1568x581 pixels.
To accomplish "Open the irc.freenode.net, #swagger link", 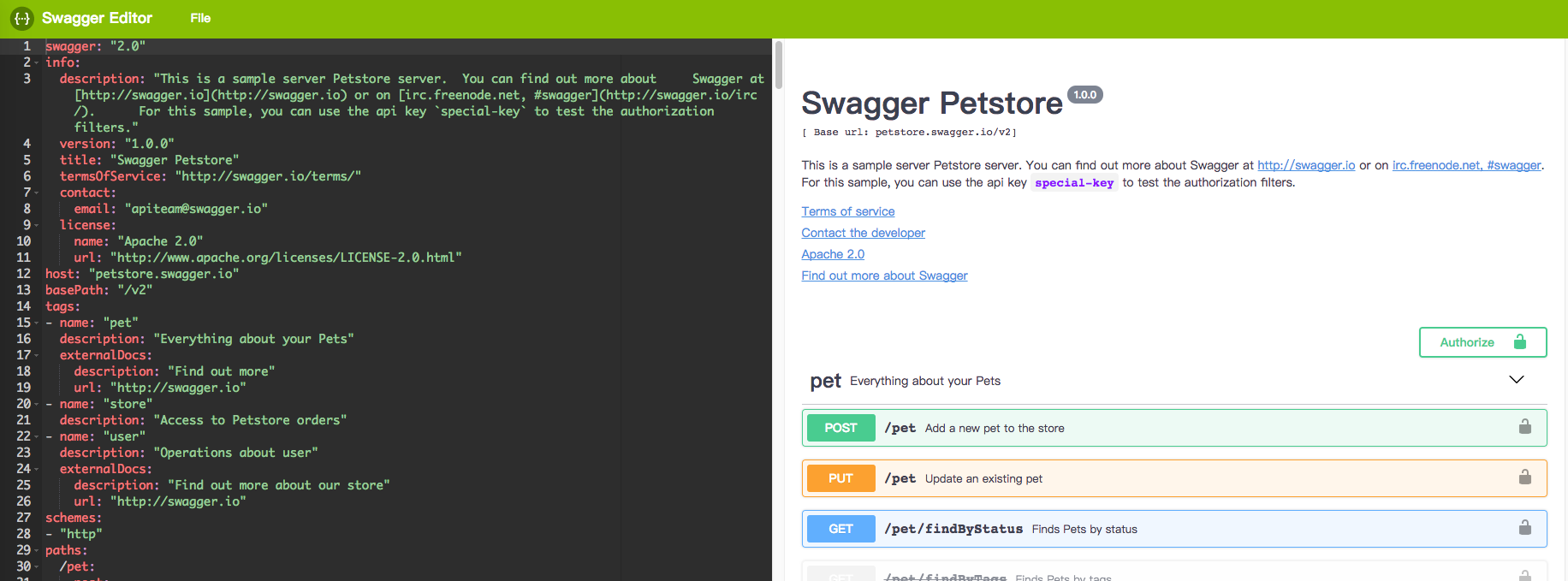I will 1466,165.
